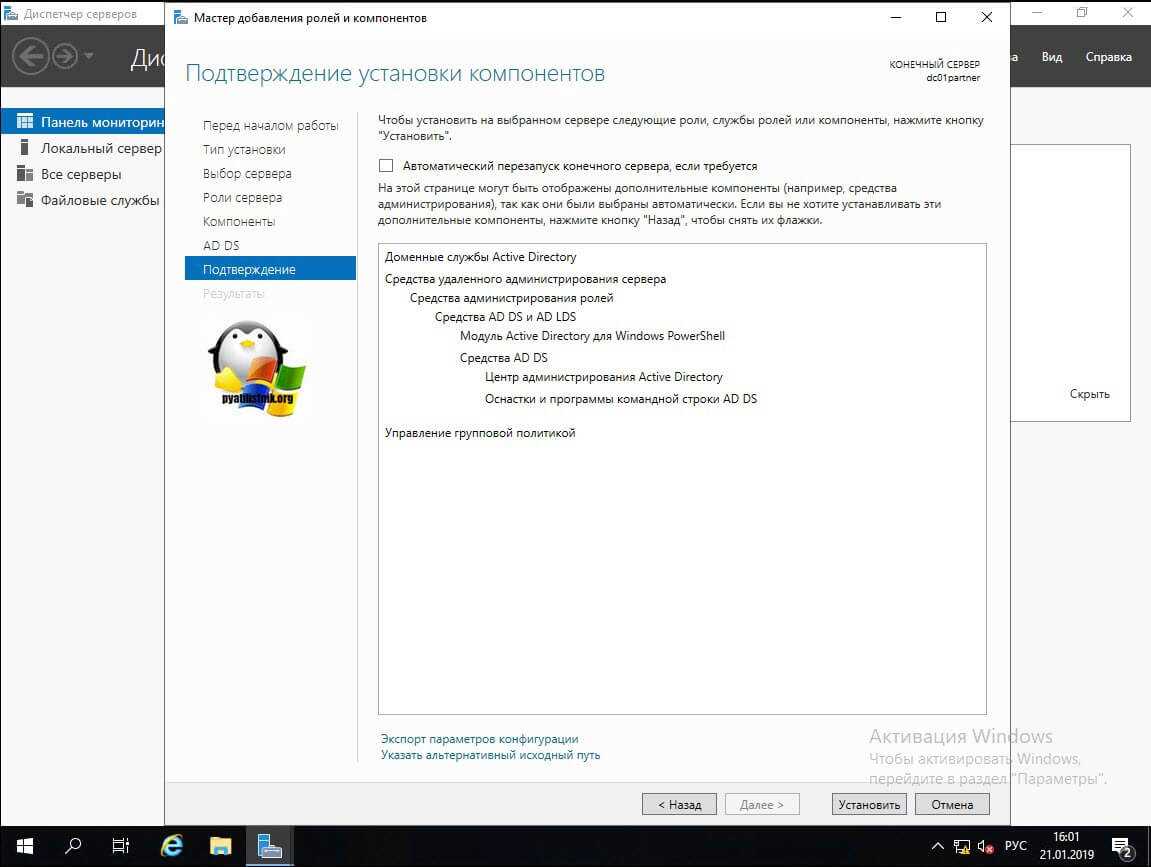
Task: Enable automatic restart of destination server checkbox
Action: [x=386, y=166]
